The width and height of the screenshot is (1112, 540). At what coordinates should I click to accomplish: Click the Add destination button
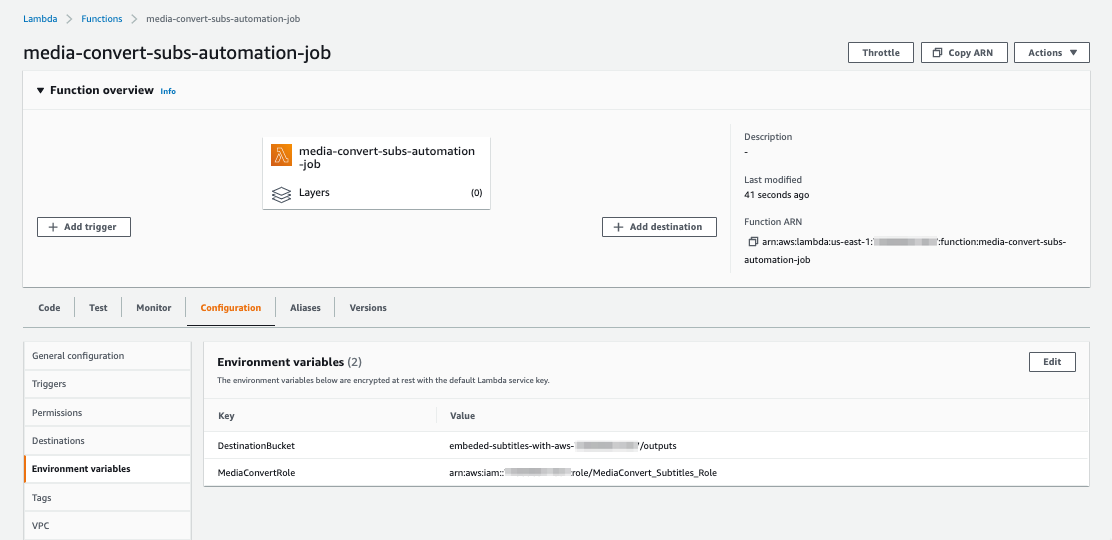(x=659, y=227)
